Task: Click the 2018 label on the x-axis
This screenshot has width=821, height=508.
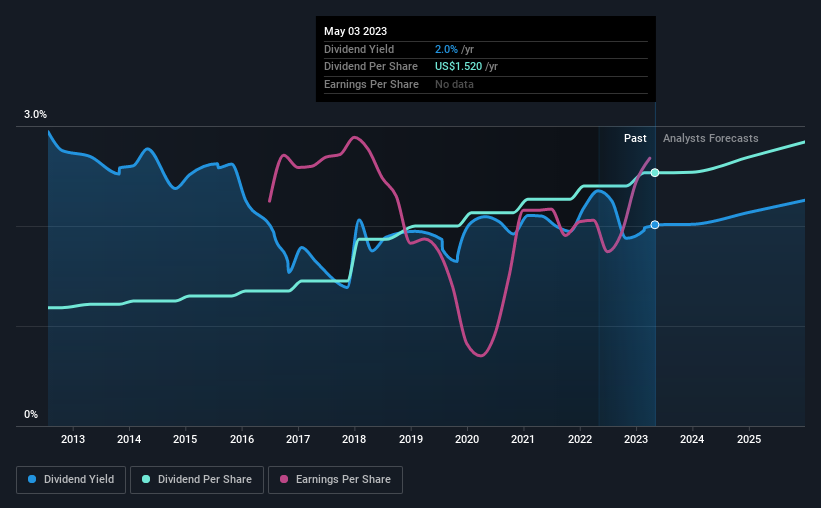Action: pos(354,439)
